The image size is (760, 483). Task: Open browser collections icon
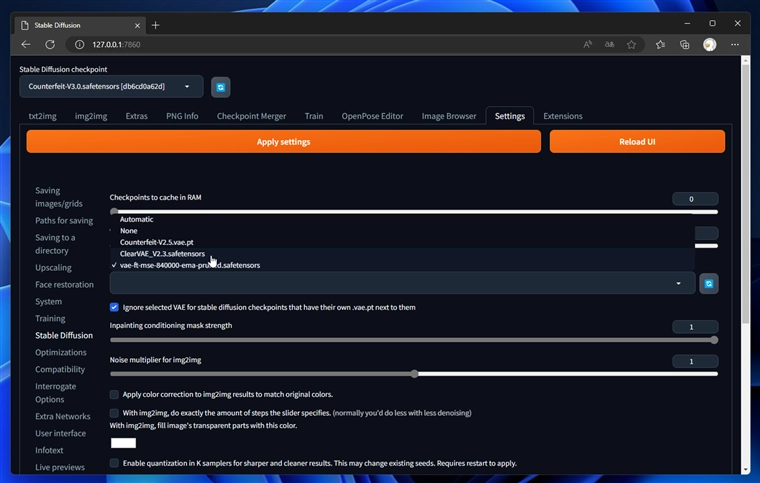tap(684, 45)
